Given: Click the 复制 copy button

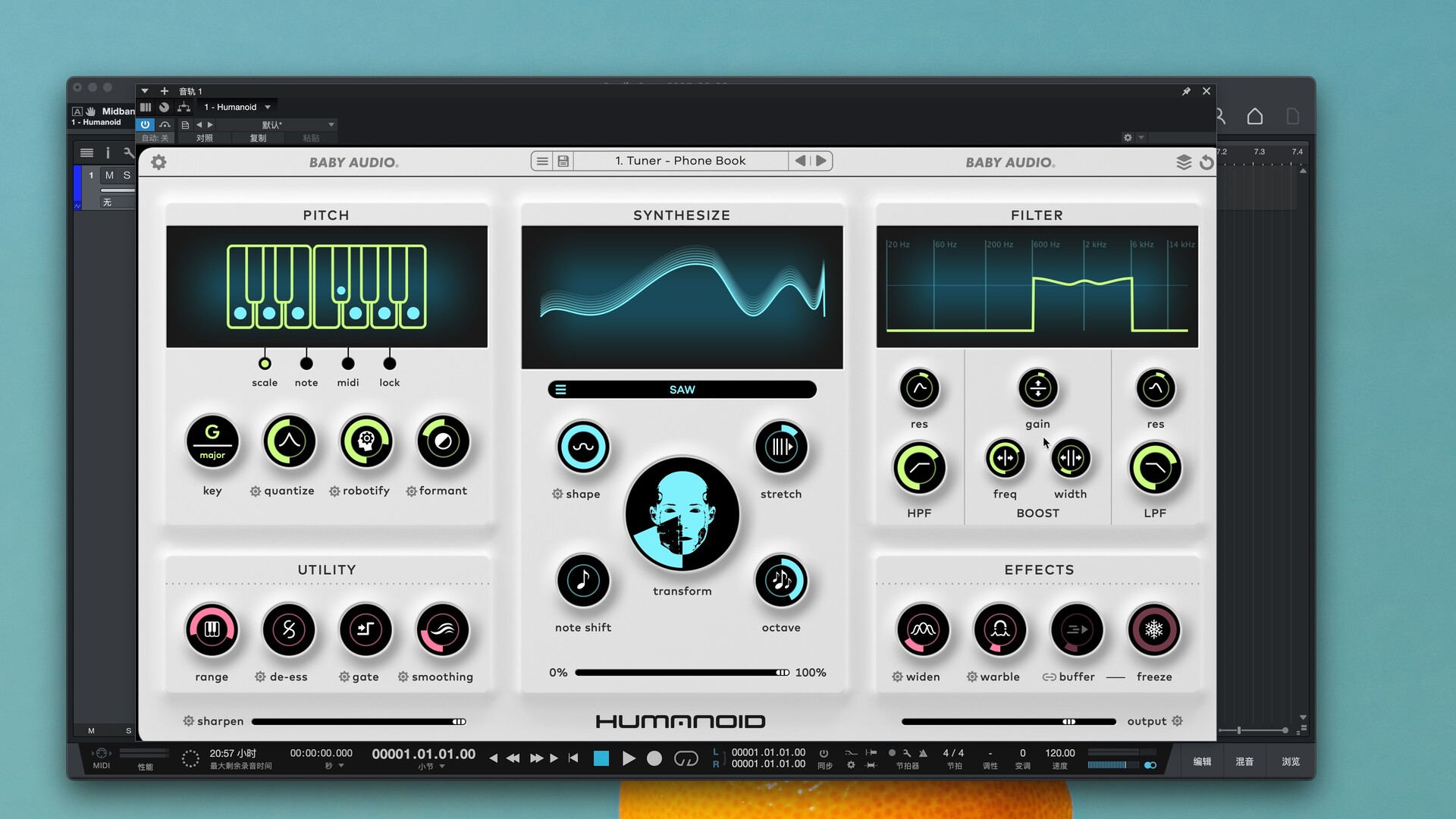Looking at the screenshot, I should point(259,138).
